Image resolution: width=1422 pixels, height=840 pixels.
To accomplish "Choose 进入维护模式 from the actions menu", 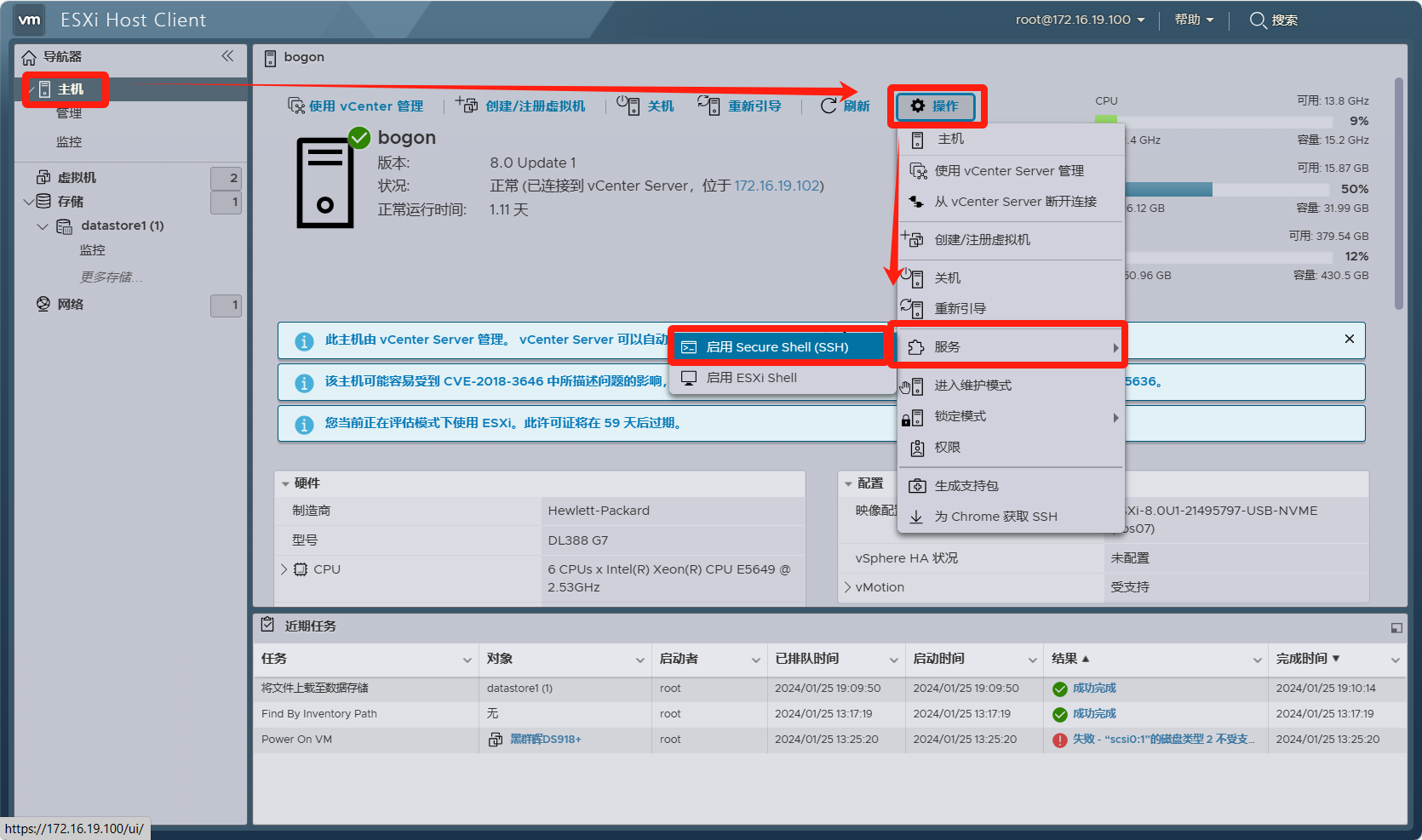I will click(972, 386).
